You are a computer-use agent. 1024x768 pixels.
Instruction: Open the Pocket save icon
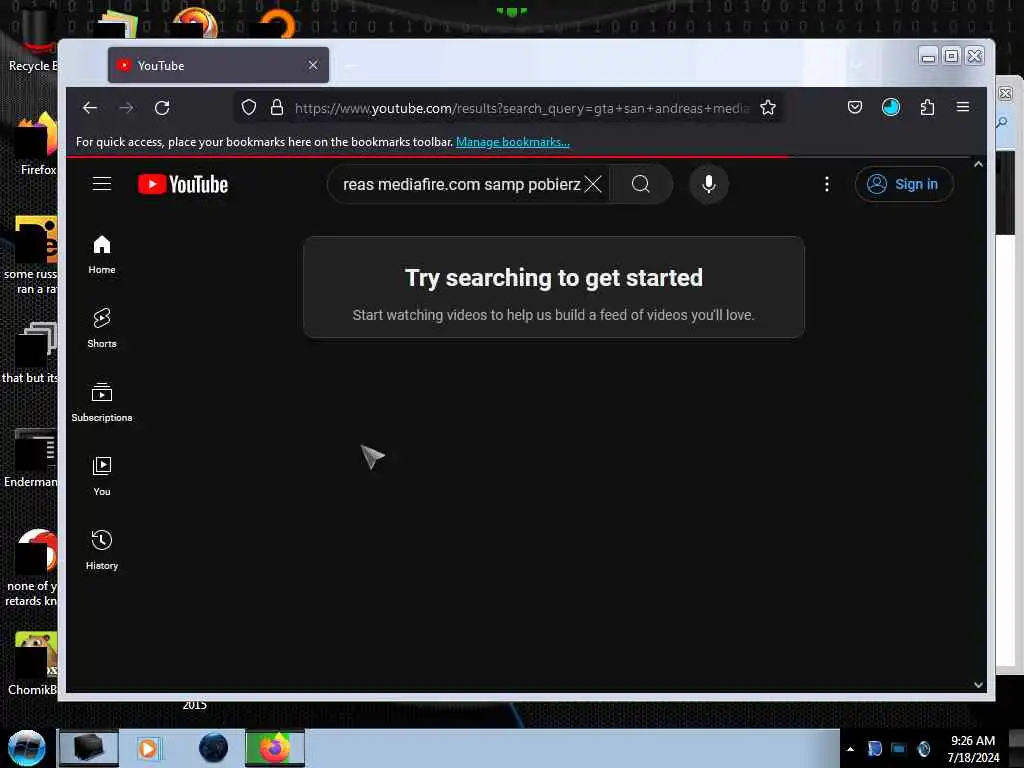click(x=855, y=107)
